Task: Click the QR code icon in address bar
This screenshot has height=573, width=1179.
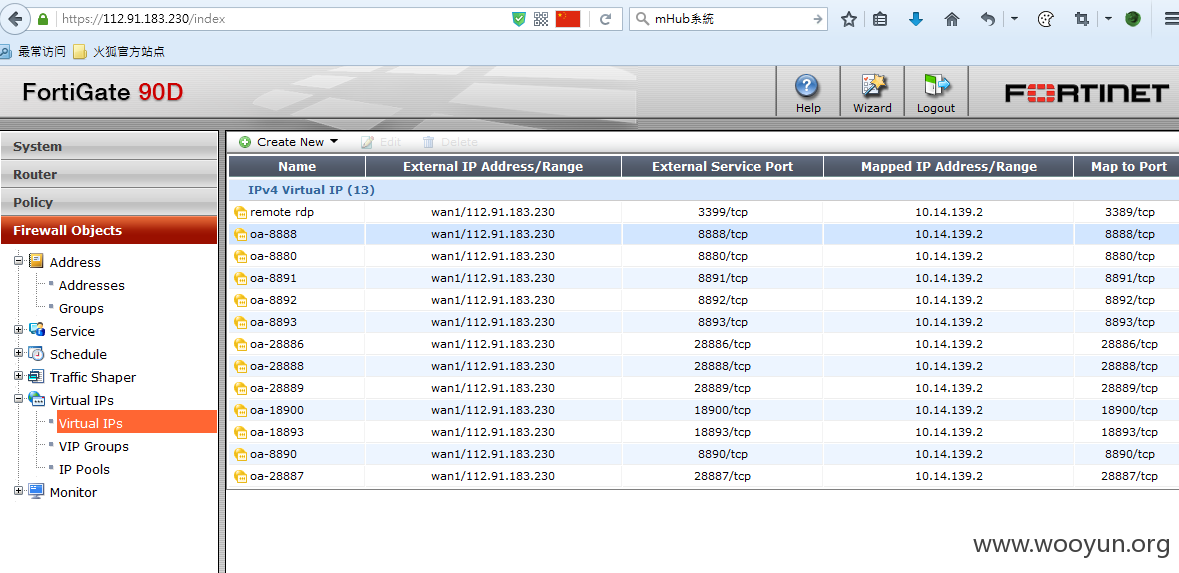Action: pyautogui.click(x=541, y=20)
